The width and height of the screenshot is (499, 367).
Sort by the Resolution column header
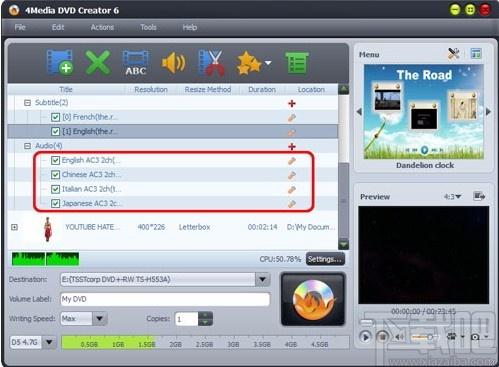point(151,89)
